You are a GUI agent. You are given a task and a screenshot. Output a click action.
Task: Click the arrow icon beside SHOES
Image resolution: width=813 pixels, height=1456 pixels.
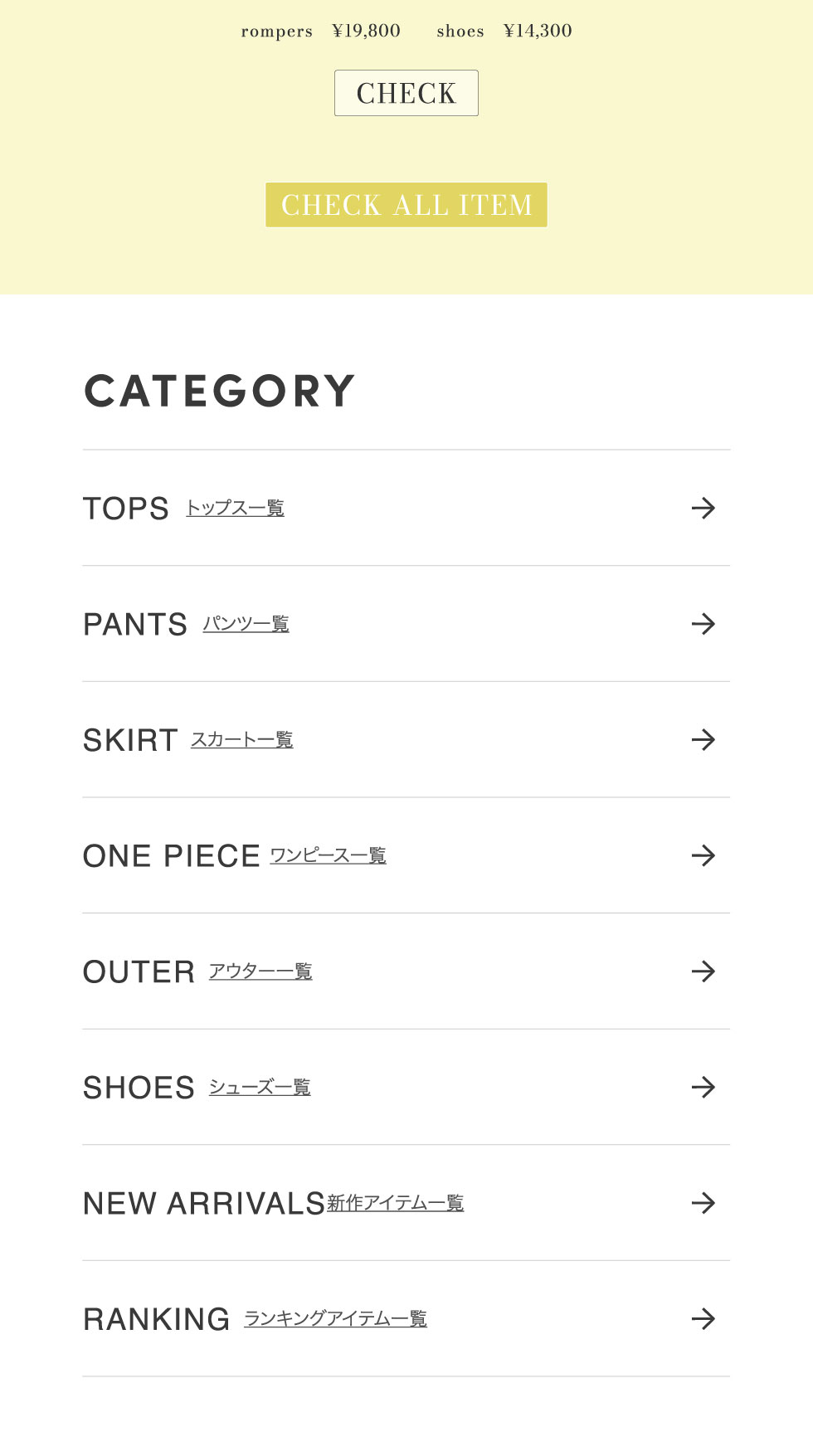[x=703, y=1087]
